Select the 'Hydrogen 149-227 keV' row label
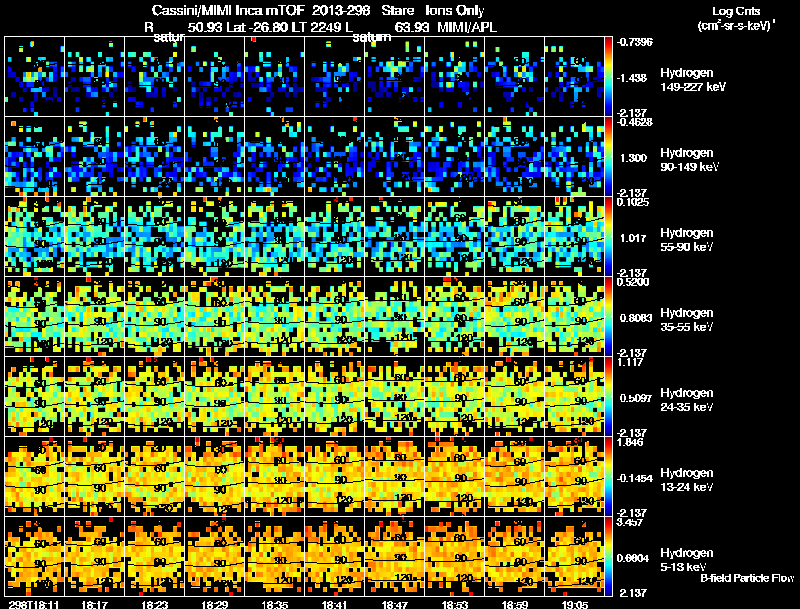The image size is (800, 609). [693, 80]
